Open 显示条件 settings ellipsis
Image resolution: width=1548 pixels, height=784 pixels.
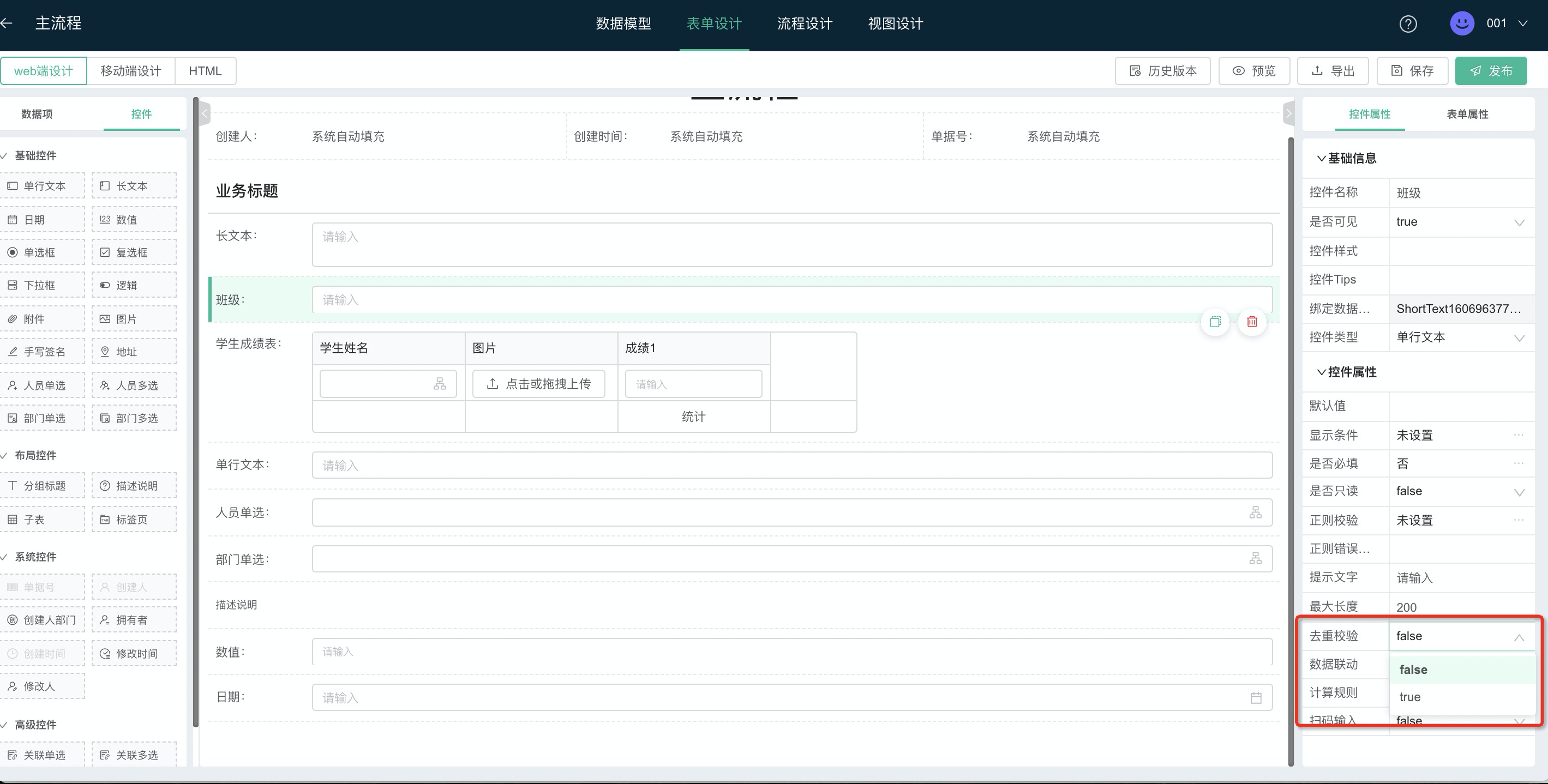coord(1519,435)
